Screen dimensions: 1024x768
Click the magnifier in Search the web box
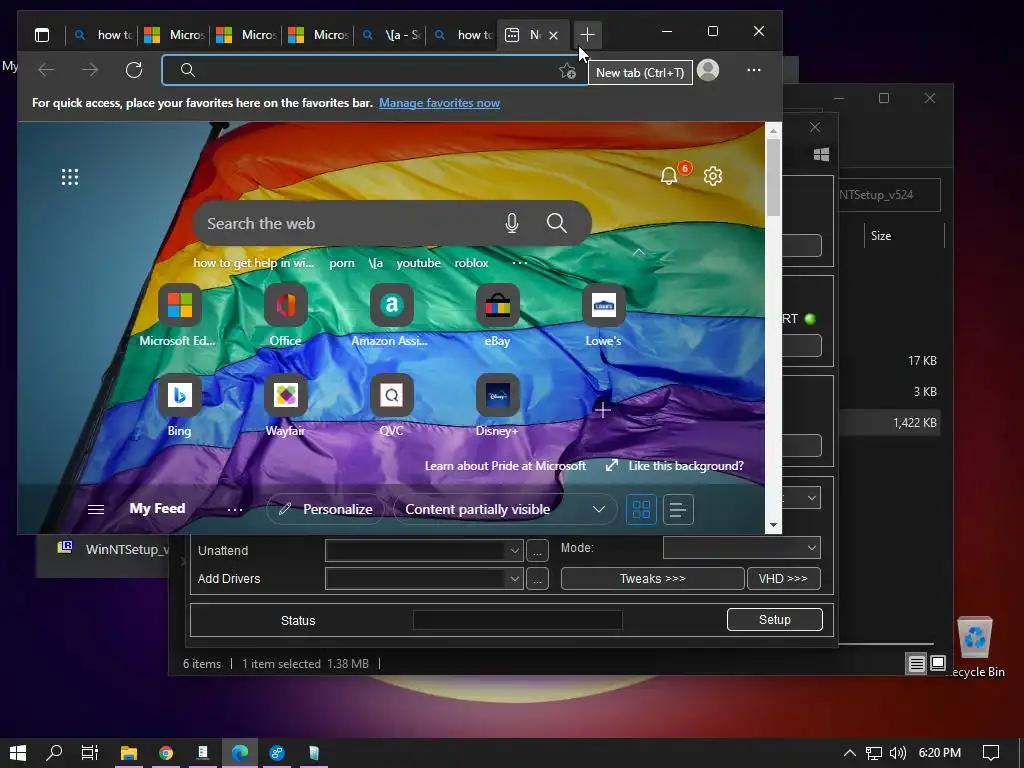point(556,223)
